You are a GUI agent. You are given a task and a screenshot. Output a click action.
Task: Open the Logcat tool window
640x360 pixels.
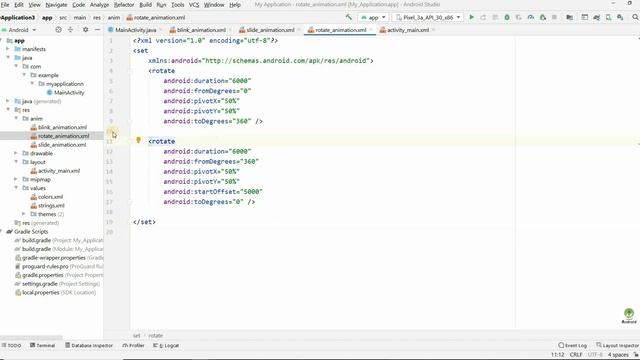[x=166, y=345]
